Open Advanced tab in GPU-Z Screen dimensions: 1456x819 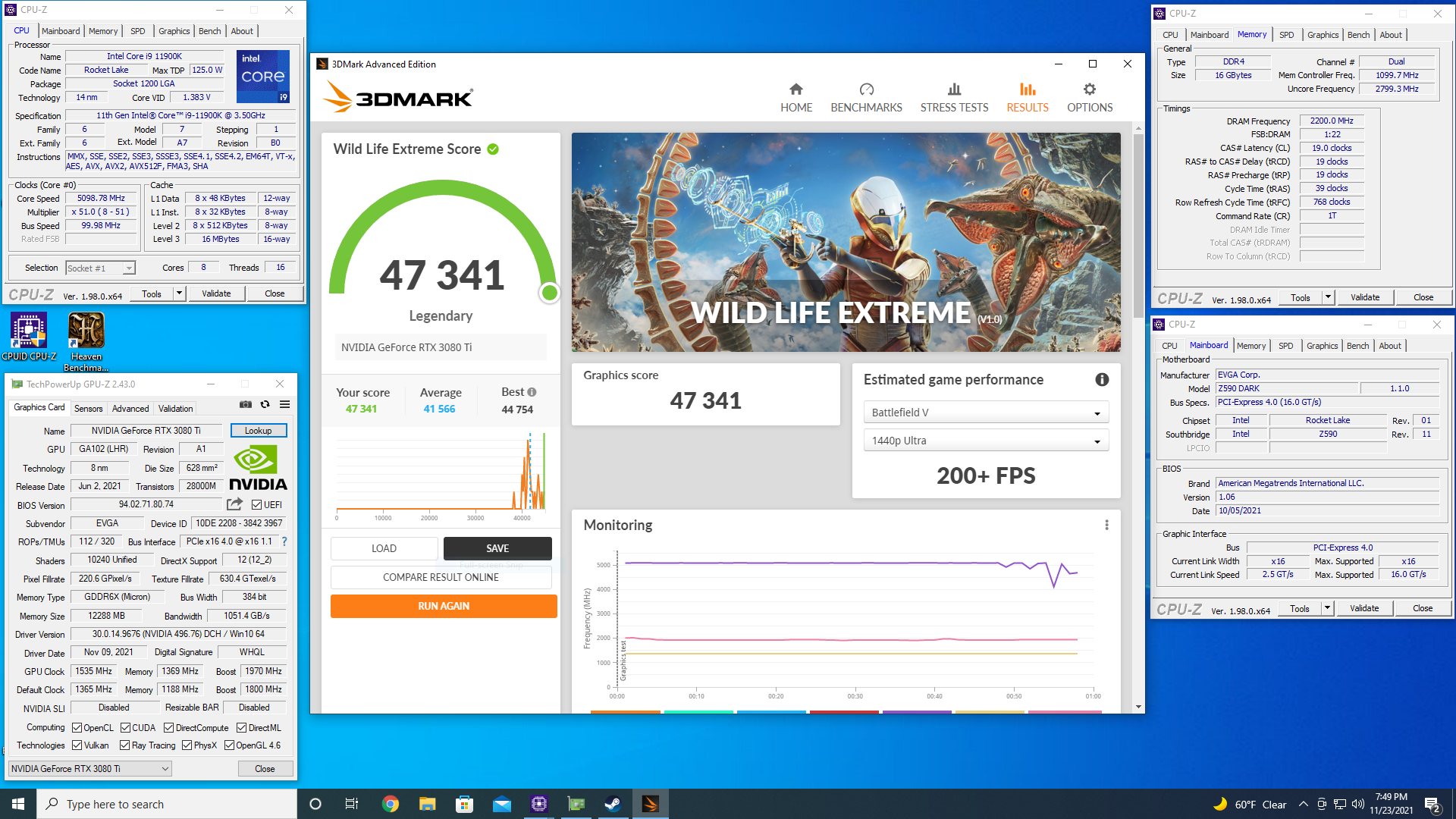tap(130, 408)
